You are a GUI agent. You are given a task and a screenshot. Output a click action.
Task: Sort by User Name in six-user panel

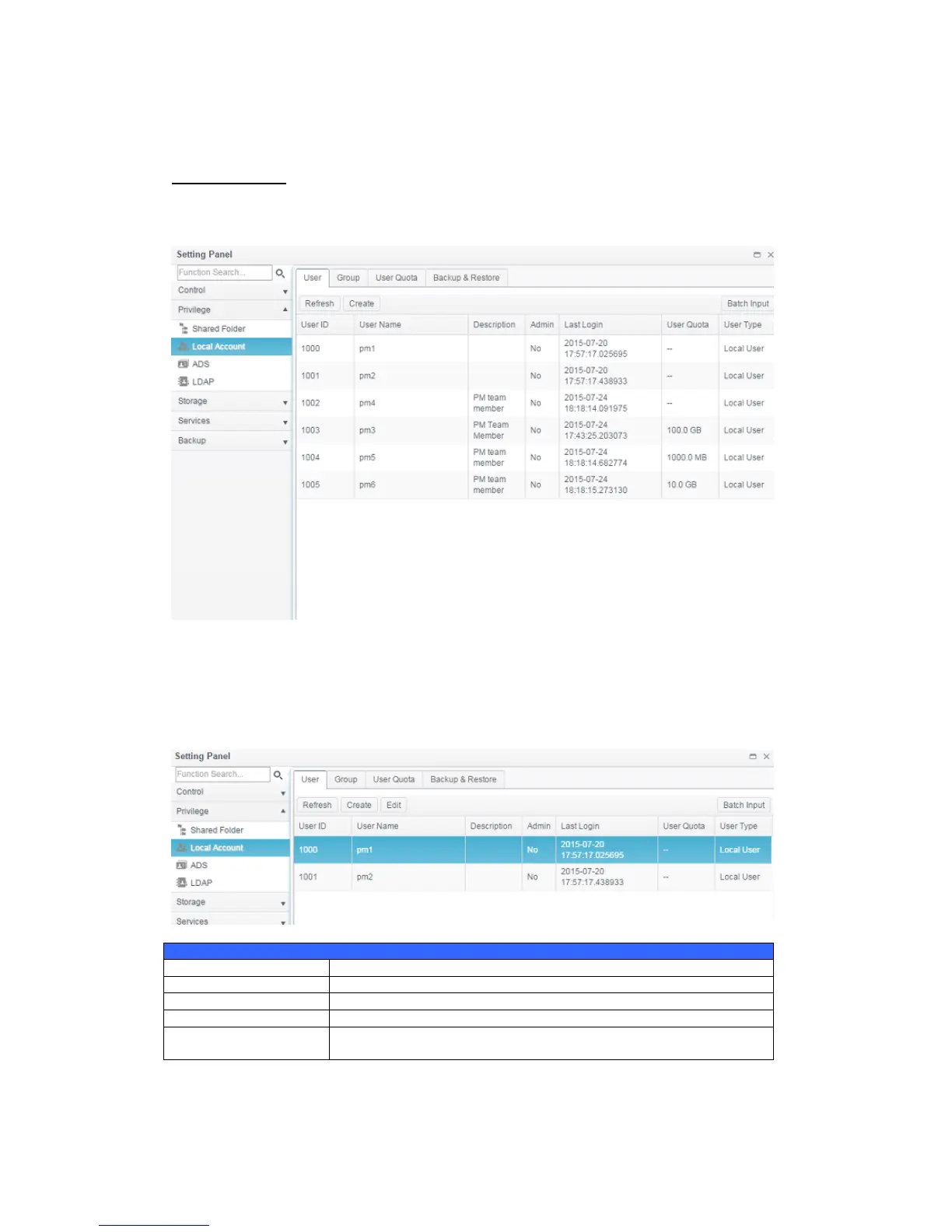pos(411,325)
